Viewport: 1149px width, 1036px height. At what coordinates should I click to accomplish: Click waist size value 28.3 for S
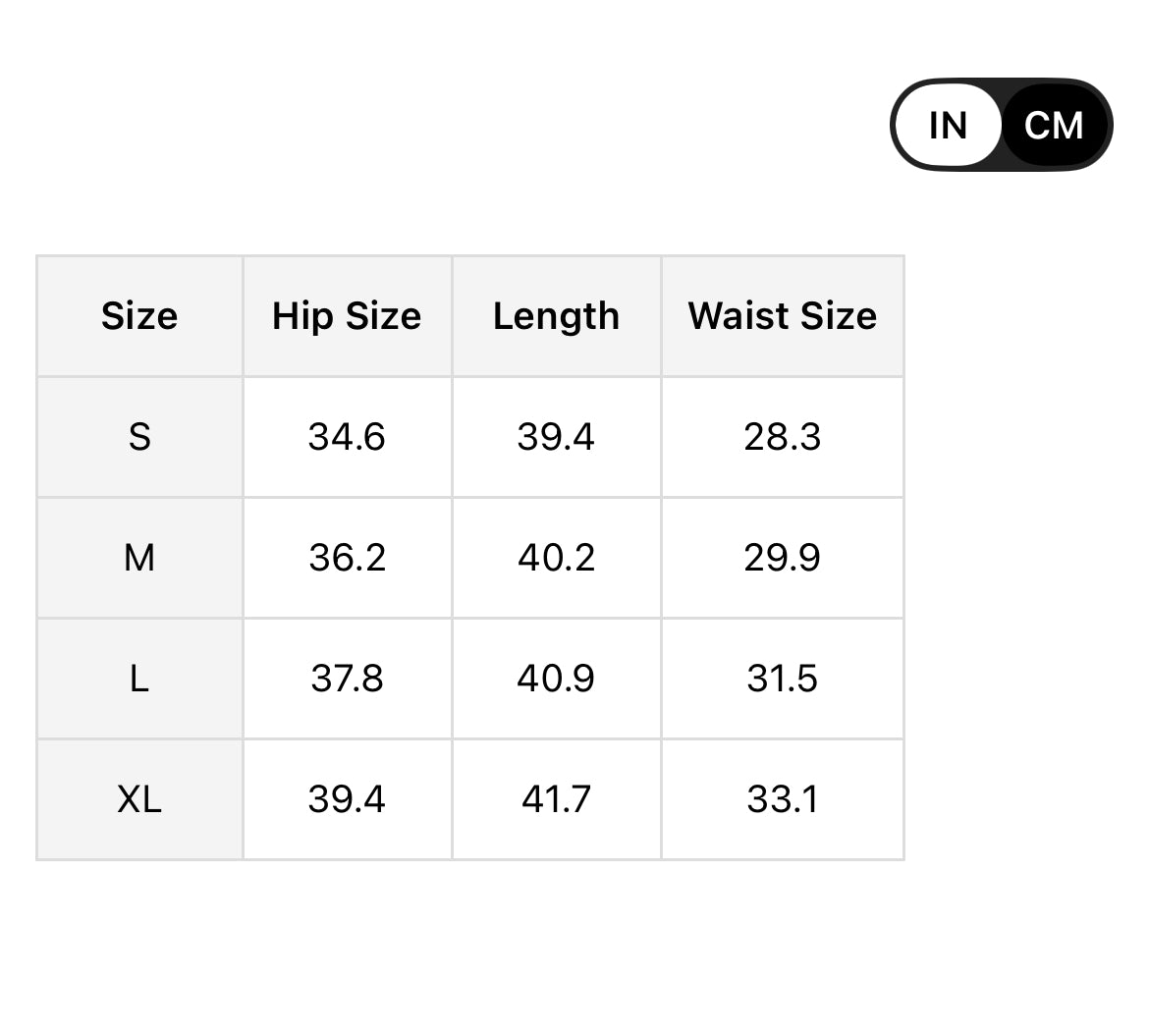[x=782, y=437]
